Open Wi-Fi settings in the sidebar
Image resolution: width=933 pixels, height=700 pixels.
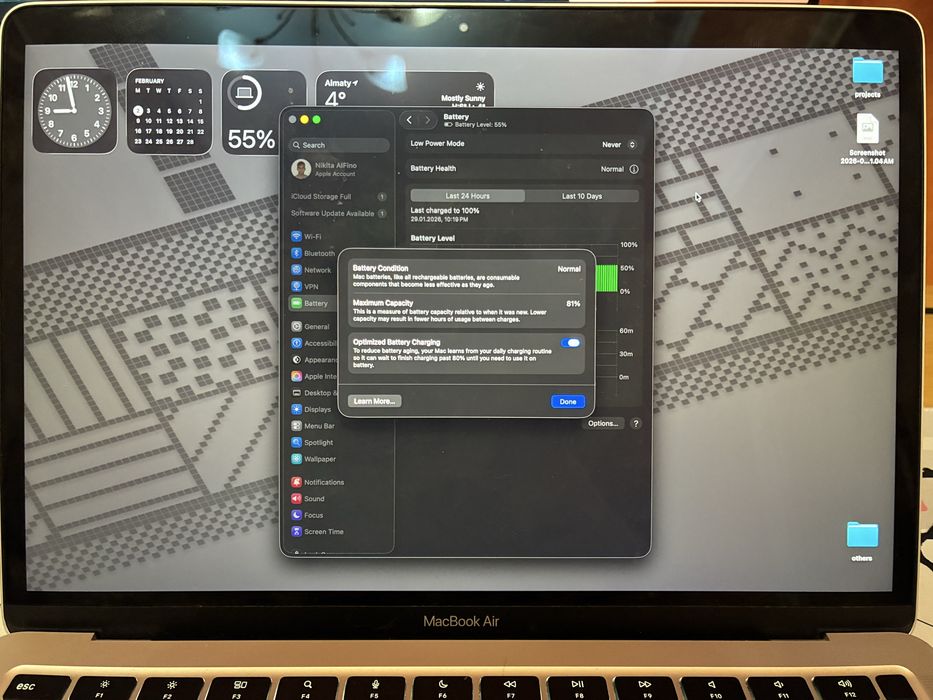pyautogui.click(x=306, y=236)
